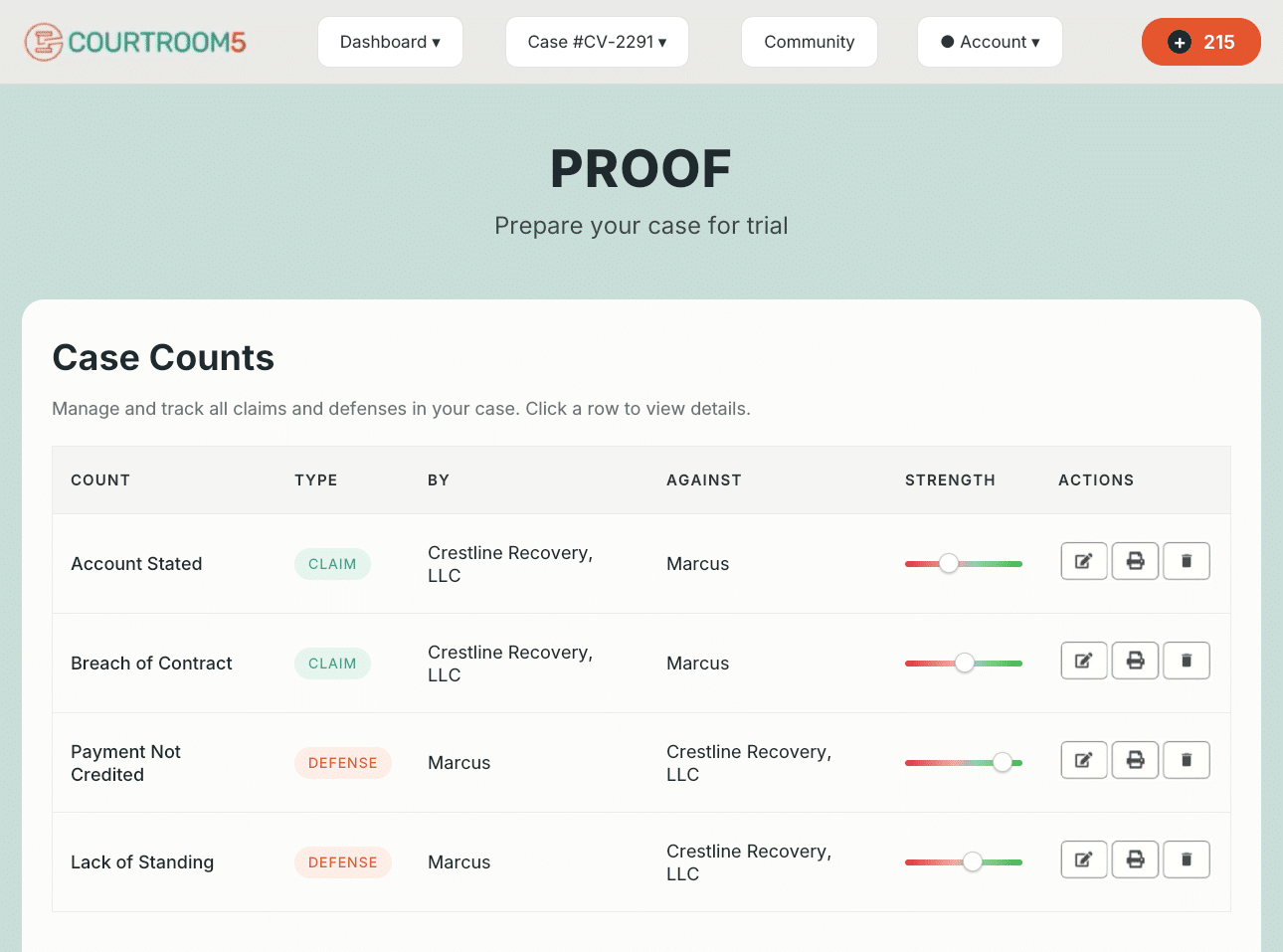Click the 215 credits button
1283x952 pixels.
pos(1201,42)
